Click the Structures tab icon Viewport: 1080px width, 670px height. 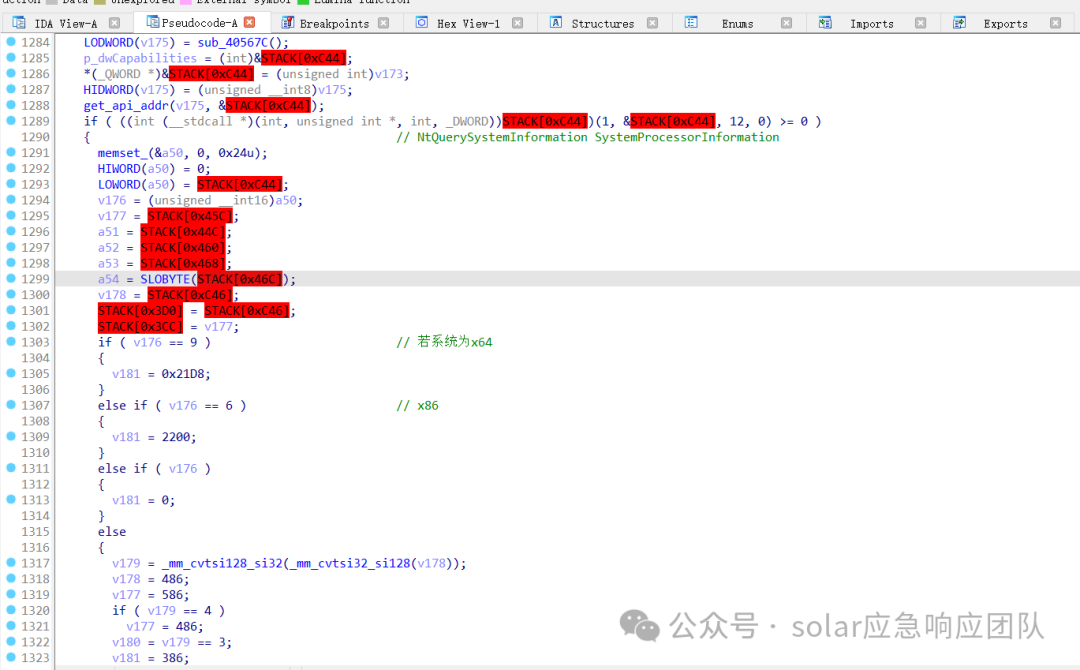(555, 23)
